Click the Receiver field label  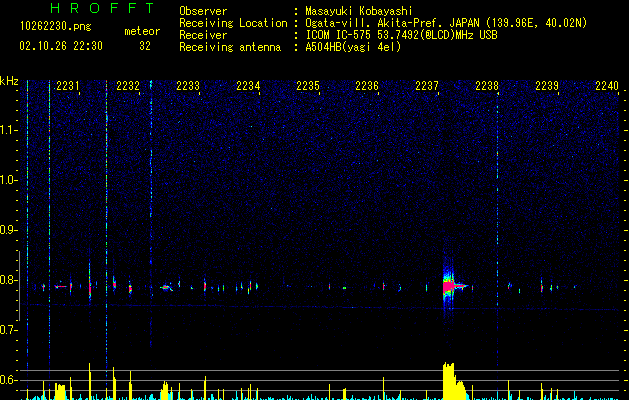click(x=203, y=35)
